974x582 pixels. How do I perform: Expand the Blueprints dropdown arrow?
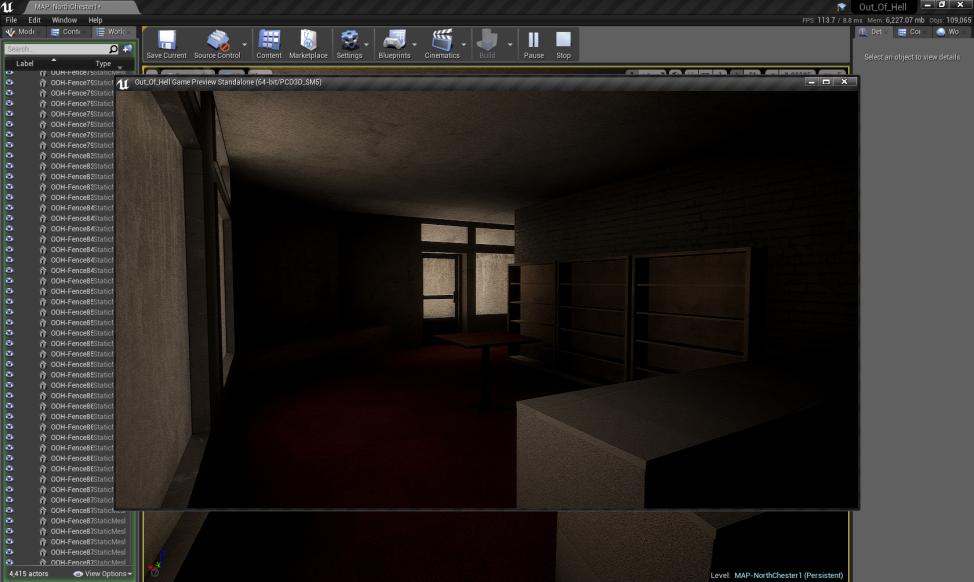pyautogui.click(x=415, y=44)
